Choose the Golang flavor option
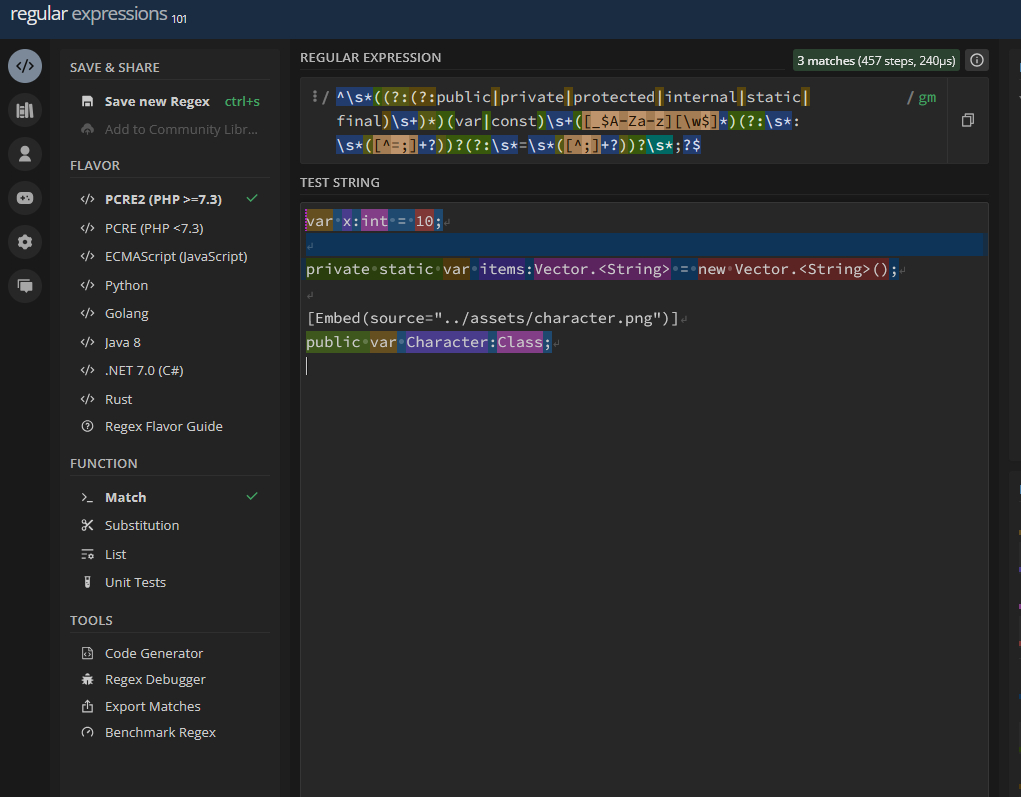 [x=126, y=313]
